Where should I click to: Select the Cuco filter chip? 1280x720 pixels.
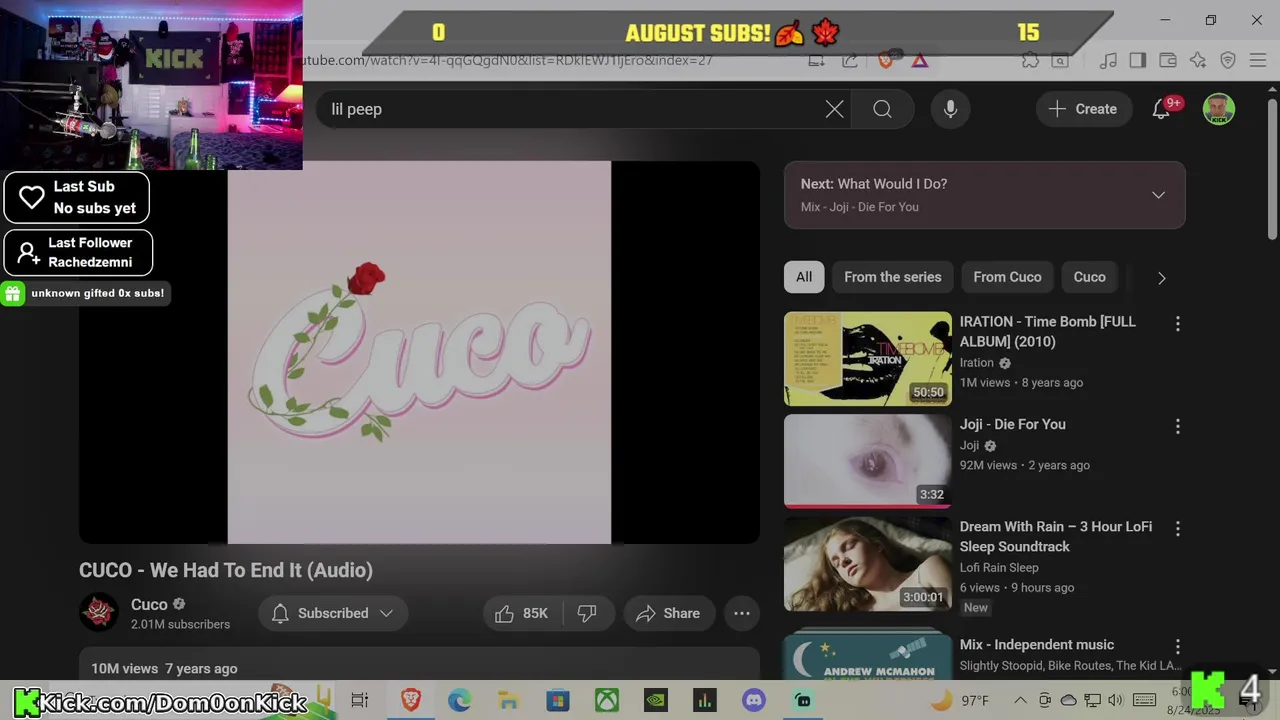pos(1090,277)
